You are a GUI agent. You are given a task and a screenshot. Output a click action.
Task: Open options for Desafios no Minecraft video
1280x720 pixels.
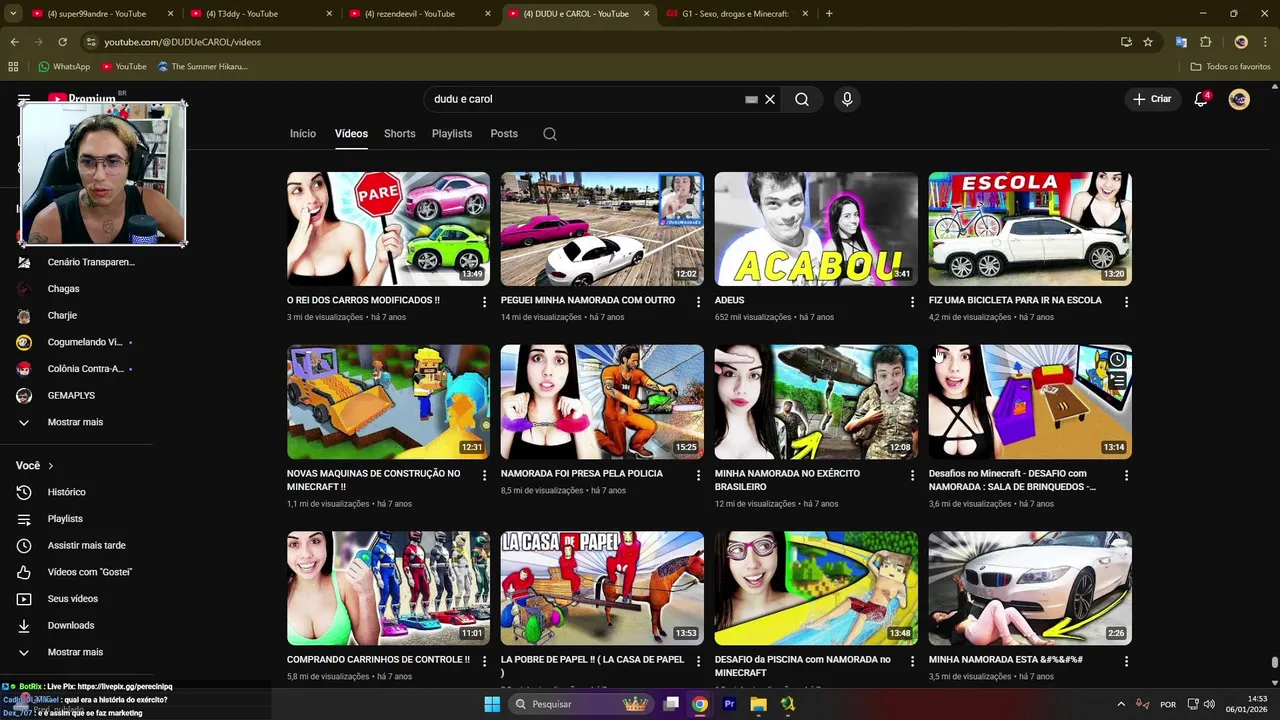coord(1126,475)
